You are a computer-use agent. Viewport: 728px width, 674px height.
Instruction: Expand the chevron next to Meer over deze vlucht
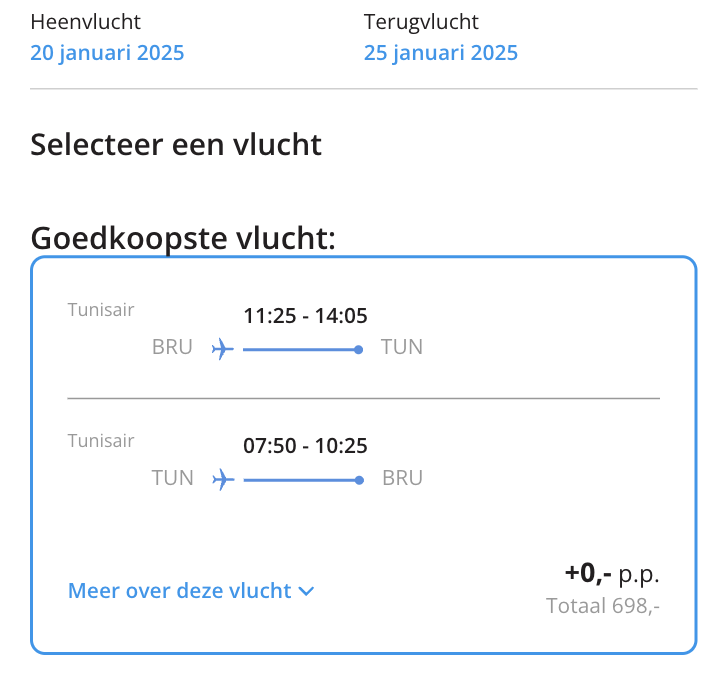tap(306, 591)
